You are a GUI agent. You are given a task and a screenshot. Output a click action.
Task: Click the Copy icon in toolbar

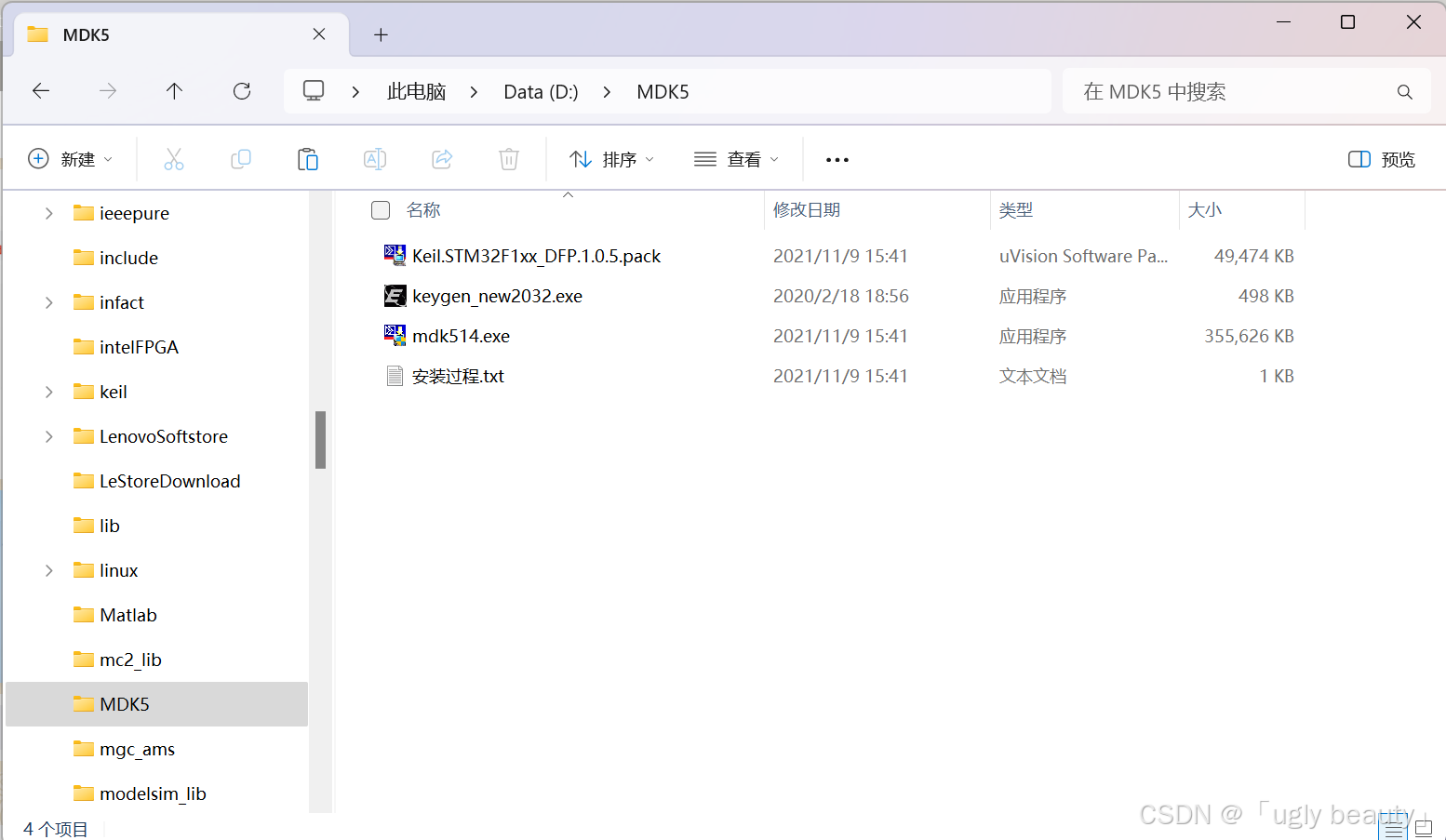click(241, 159)
